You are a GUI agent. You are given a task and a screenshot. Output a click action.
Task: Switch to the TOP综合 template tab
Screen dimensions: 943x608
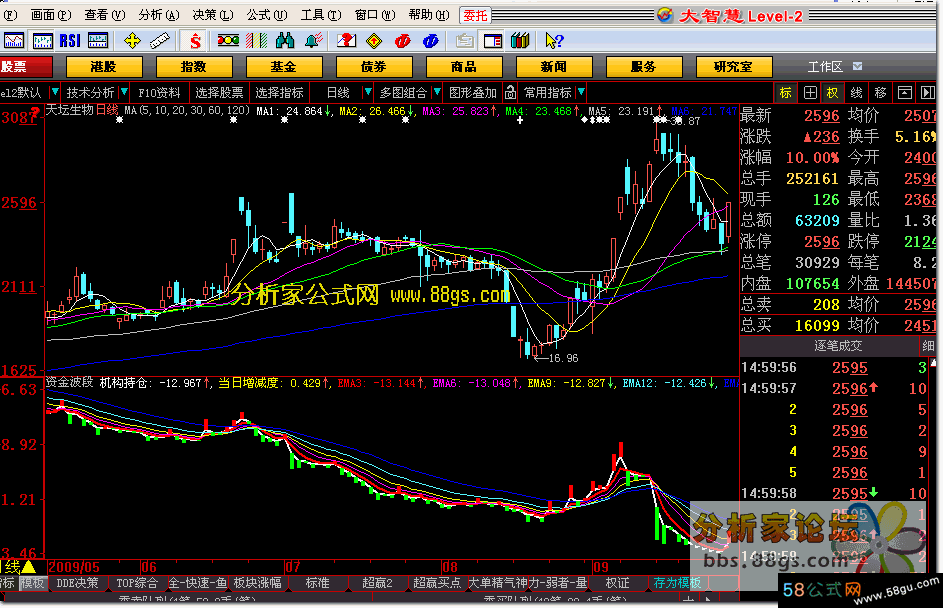(x=137, y=583)
